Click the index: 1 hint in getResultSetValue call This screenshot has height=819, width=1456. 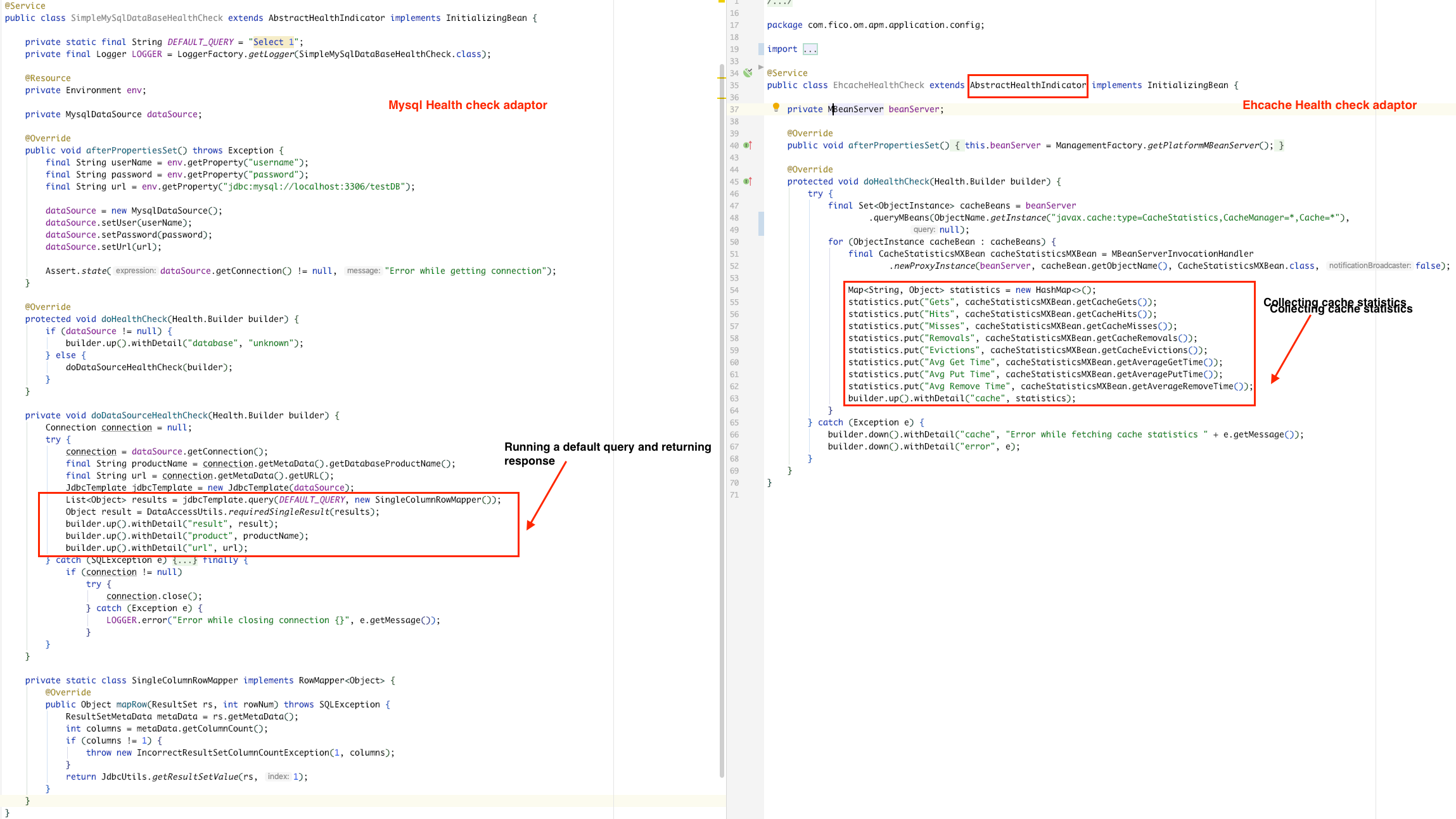[279, 777]
